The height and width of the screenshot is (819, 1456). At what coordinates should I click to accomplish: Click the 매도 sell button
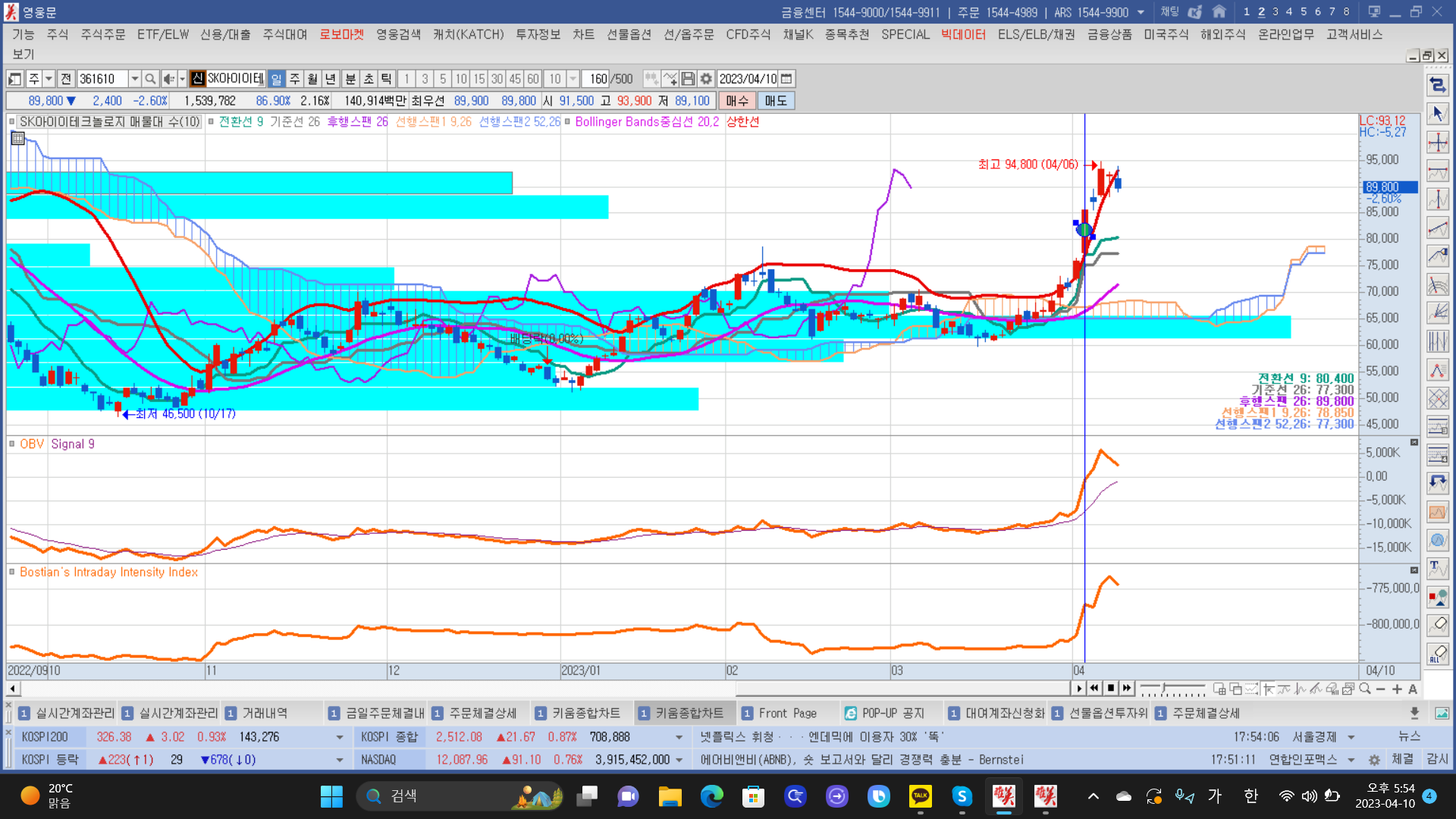(775, 101)
